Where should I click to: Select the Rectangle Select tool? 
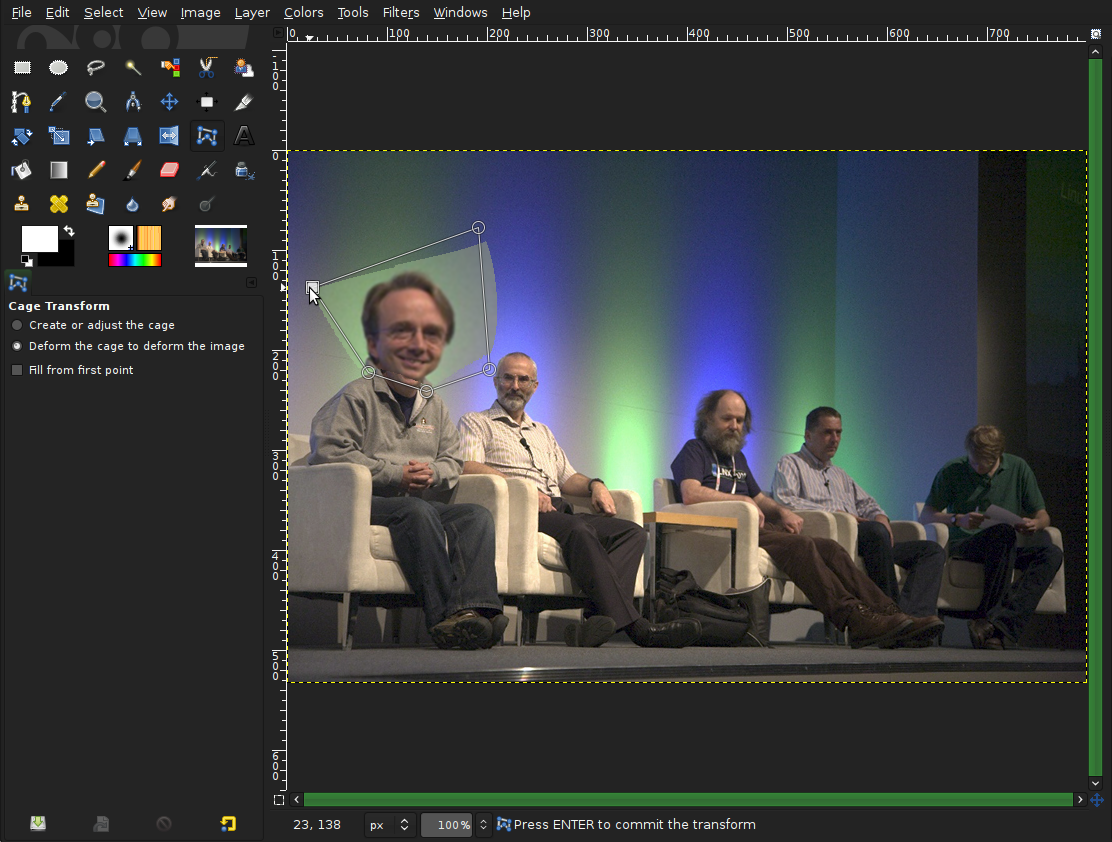(22, 68)
